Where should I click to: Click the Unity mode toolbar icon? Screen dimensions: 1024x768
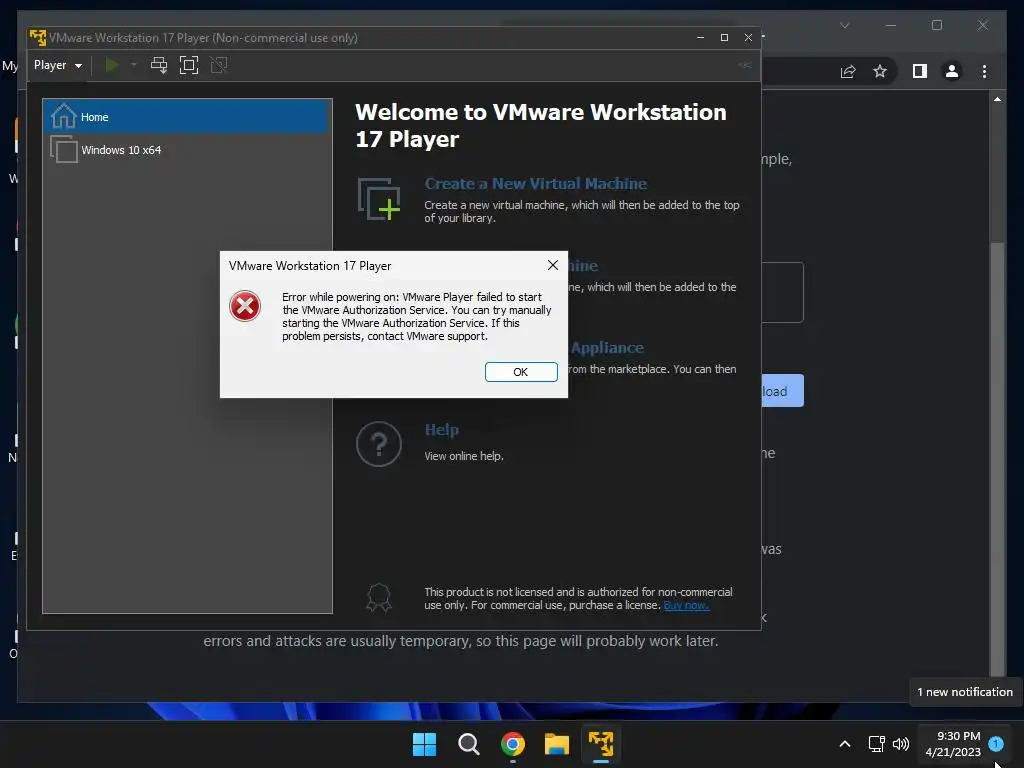tap(219, 65)
